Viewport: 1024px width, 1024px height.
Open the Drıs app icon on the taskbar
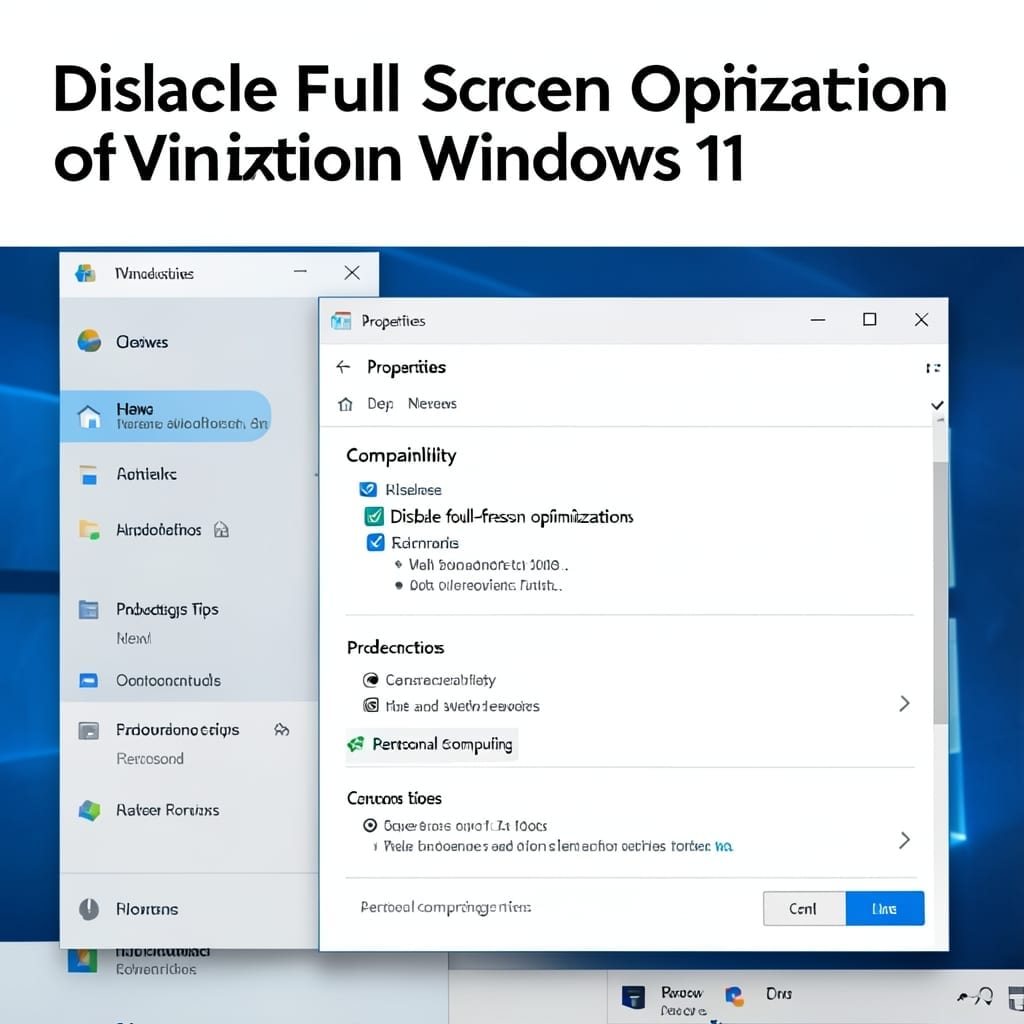tap(735, 996)
